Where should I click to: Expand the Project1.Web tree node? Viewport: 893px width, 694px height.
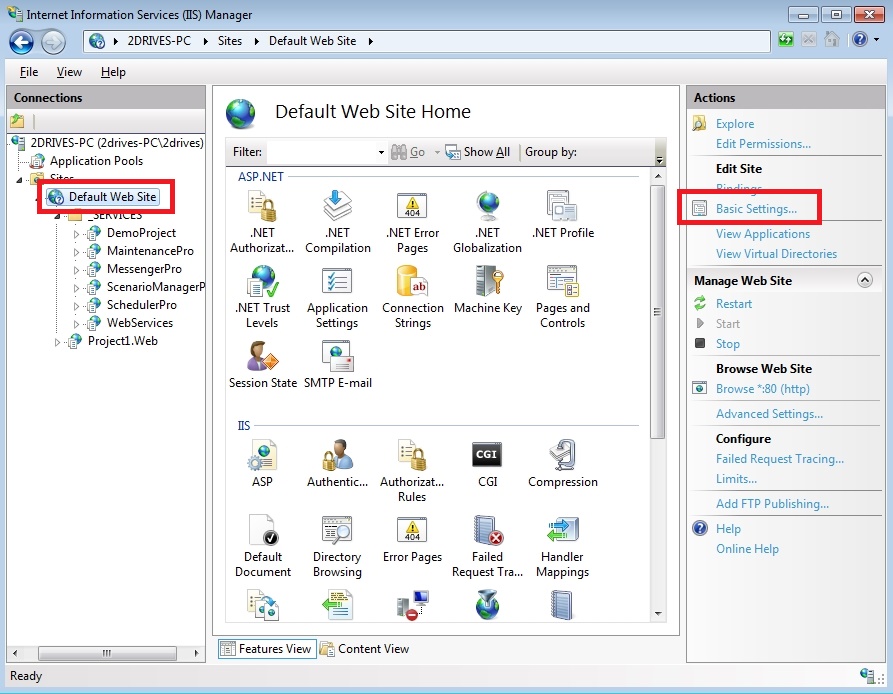point(58,342)
